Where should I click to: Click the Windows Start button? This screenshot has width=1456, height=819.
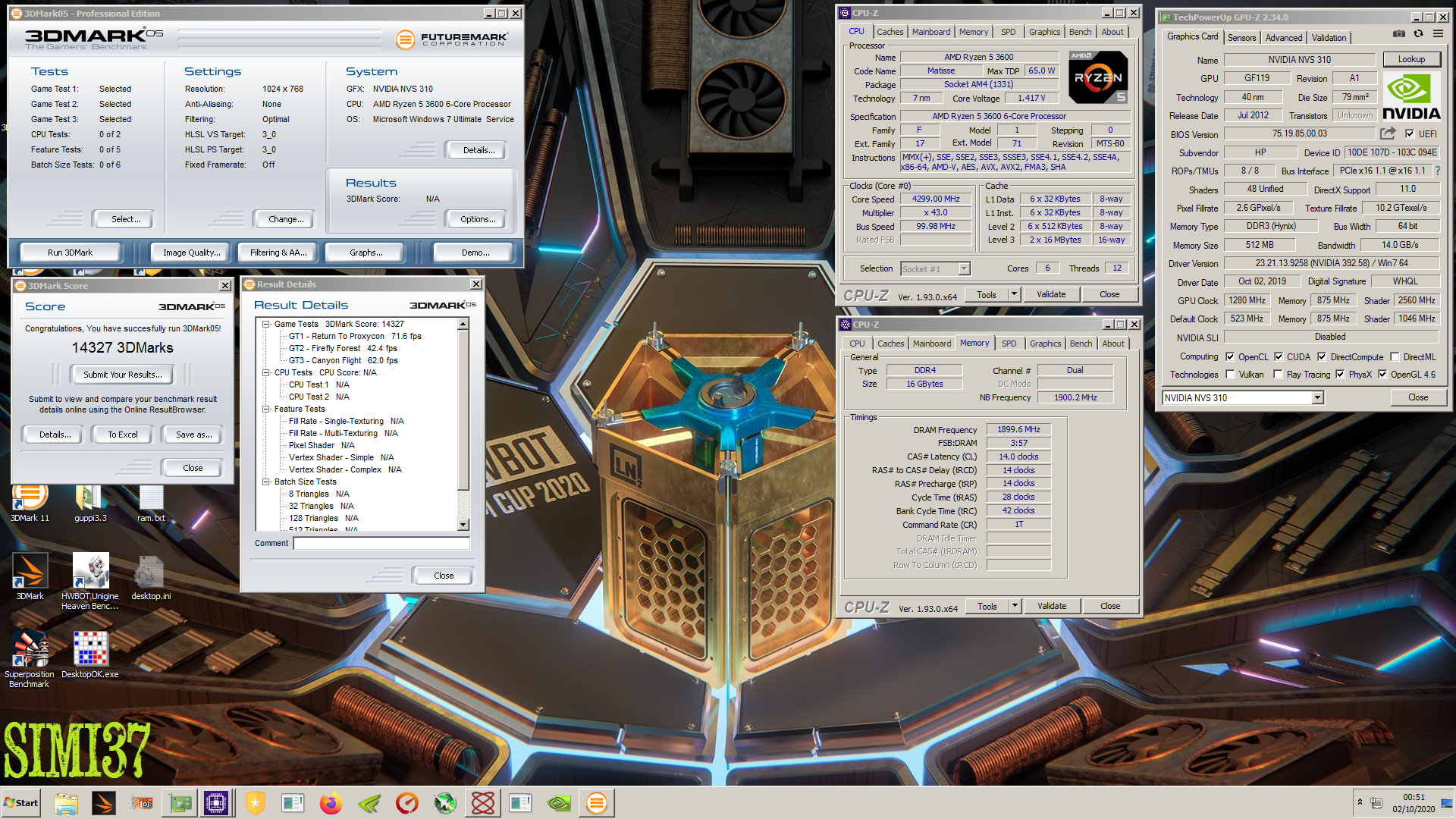(x=21, y=803)
